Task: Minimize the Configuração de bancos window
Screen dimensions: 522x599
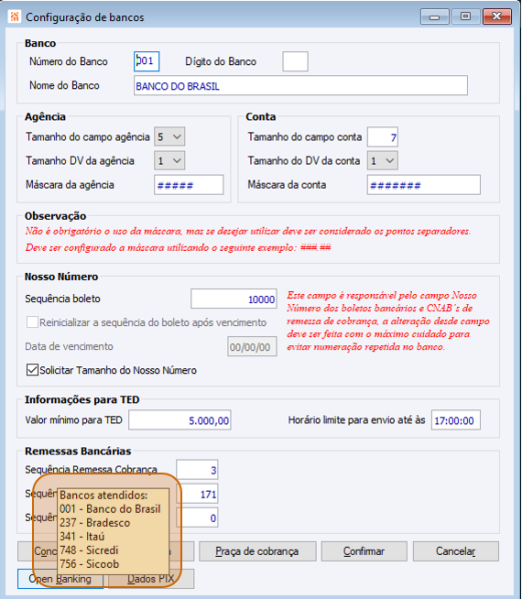Action: tap(434, 17)
